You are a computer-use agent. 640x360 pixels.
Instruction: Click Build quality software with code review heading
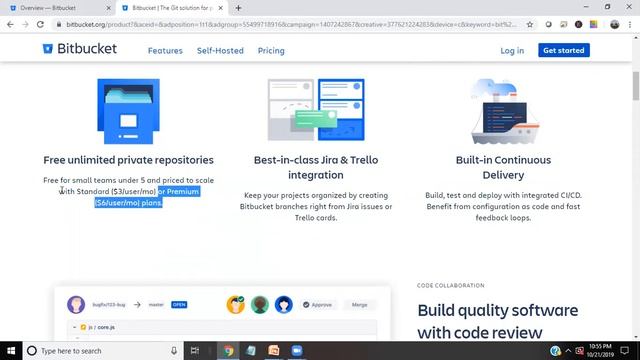pyautogui.click(x=498, y=321)
